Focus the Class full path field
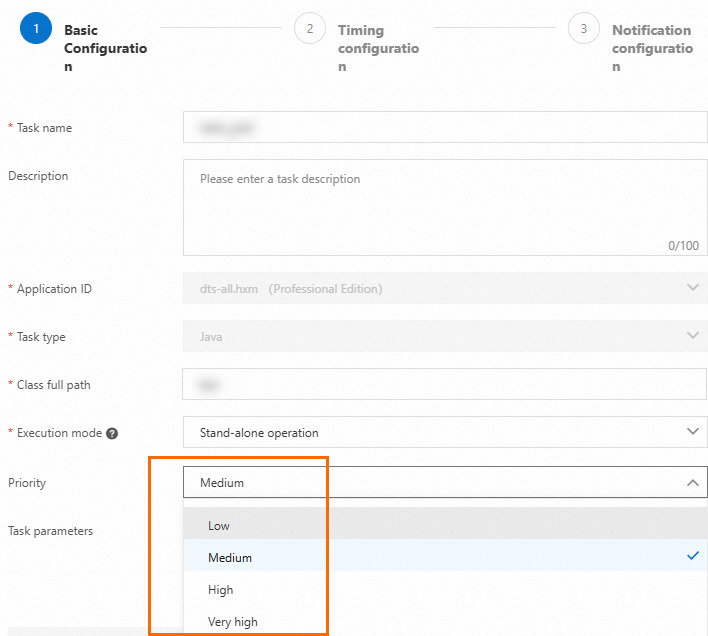Image resolution: width=708 pixels, height=636 pixels. [x=445, y=384]
